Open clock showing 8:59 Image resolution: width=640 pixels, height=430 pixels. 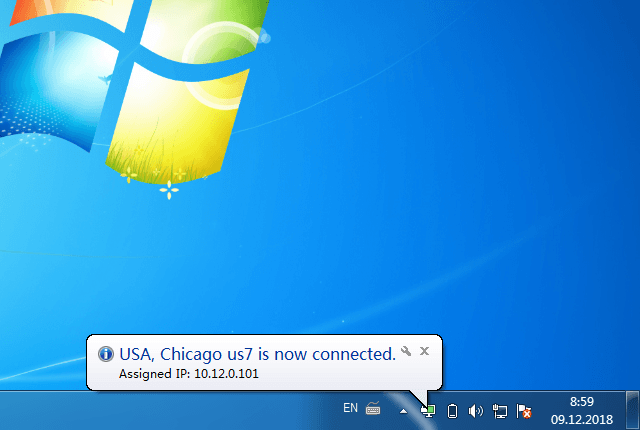pos(582,402)
